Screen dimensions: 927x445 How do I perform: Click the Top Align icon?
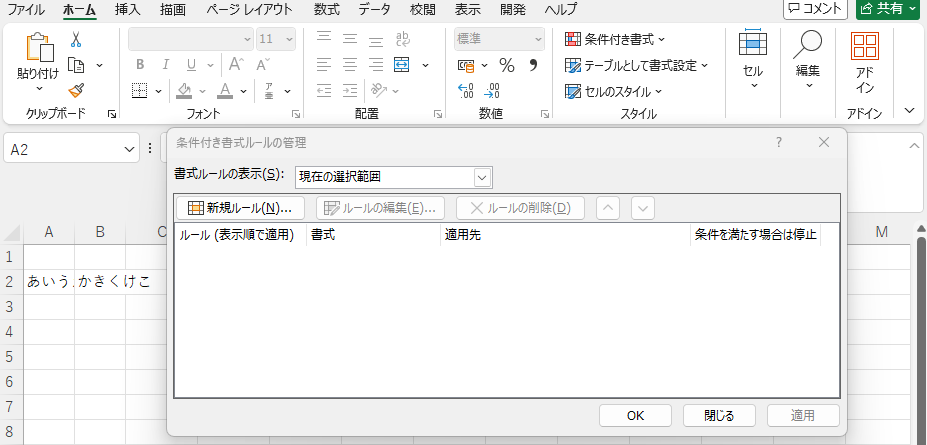(323, 38)
